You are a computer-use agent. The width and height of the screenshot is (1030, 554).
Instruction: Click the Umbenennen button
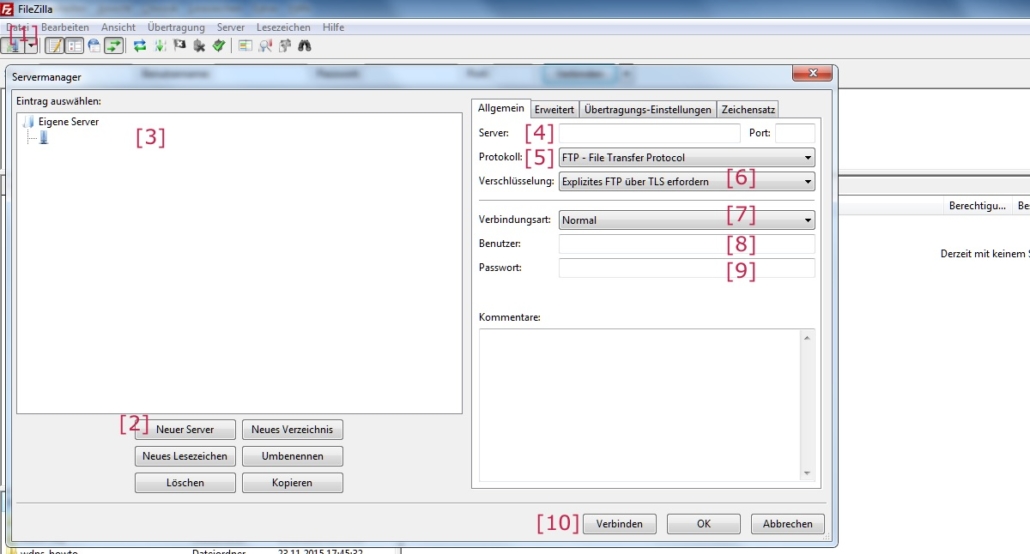tap(292, 456)
